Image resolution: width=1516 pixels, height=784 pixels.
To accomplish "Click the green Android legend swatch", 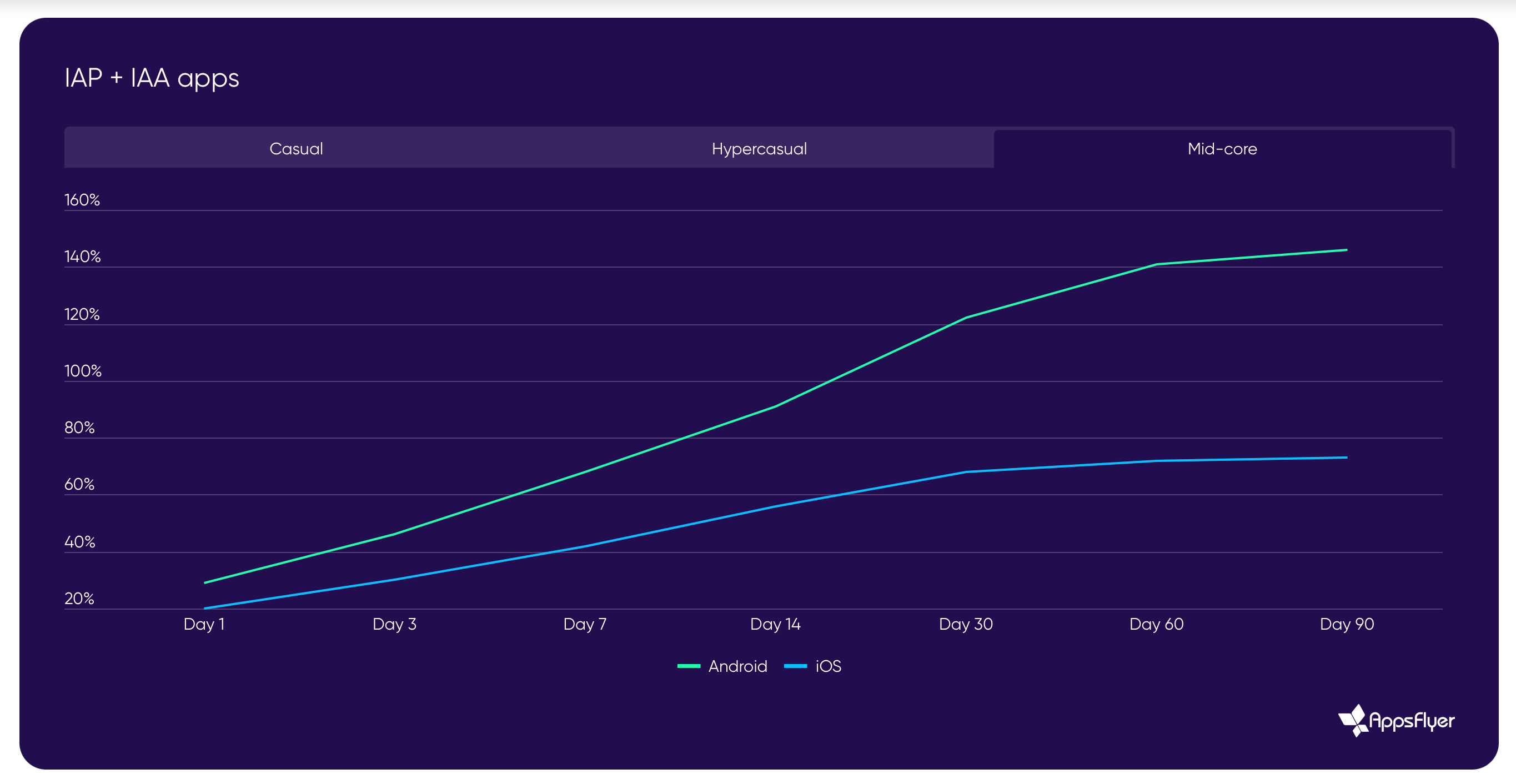I will (x=689, y=666).
